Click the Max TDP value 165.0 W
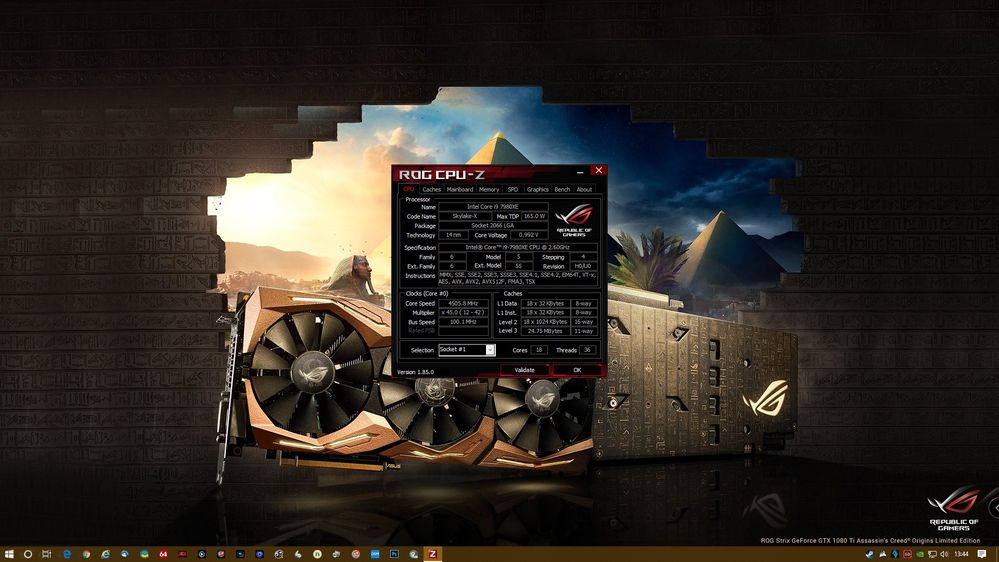The width and height of the screenshot is (999, 562). tap(534, 216)
